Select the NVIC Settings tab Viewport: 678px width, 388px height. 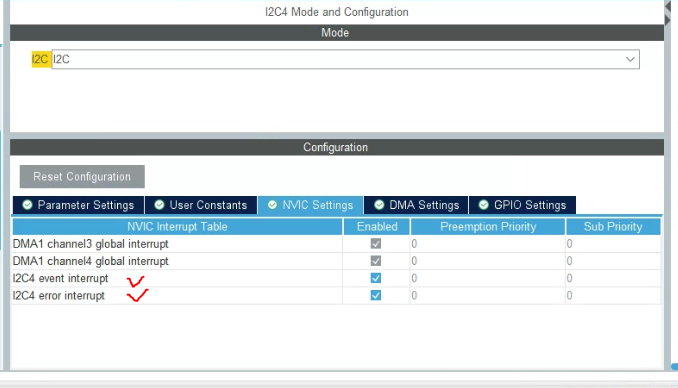click(310, 205)
